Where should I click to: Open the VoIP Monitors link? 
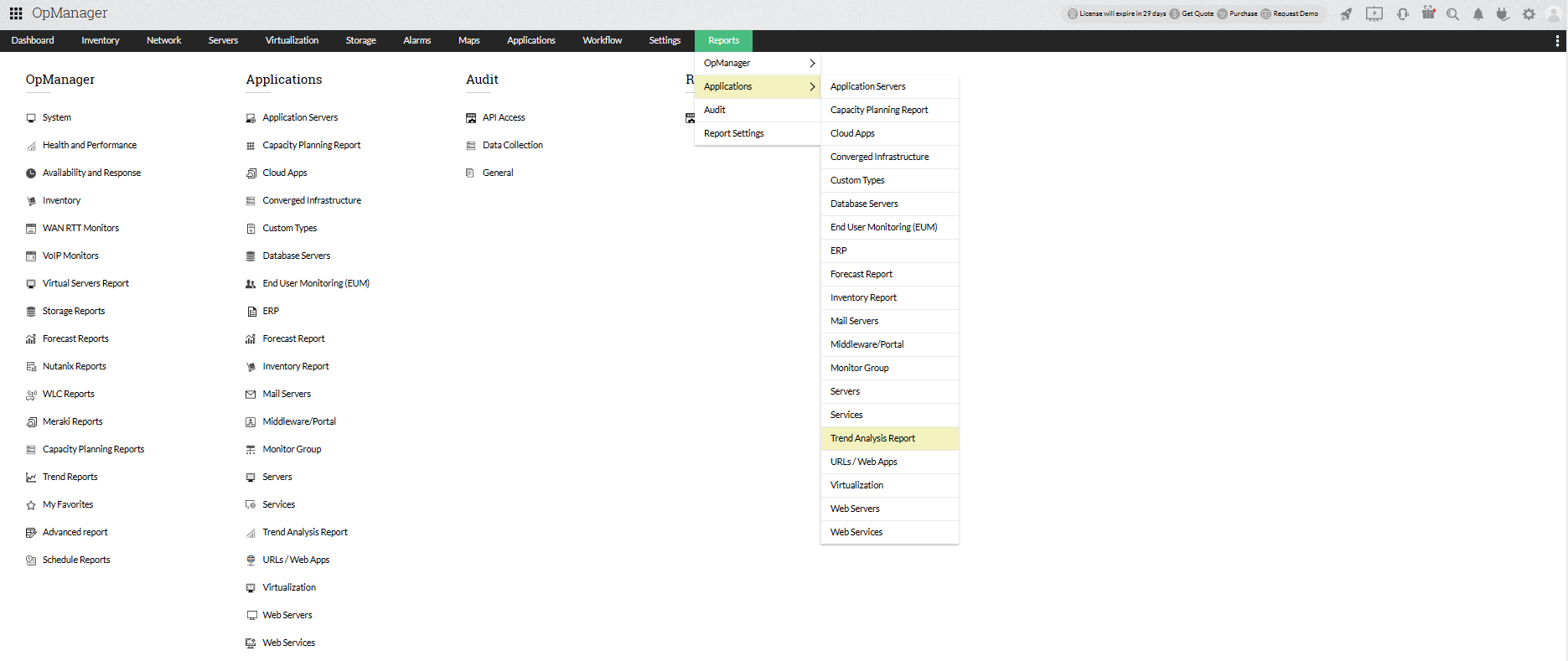pyautogui.click(x=70, y=256)
